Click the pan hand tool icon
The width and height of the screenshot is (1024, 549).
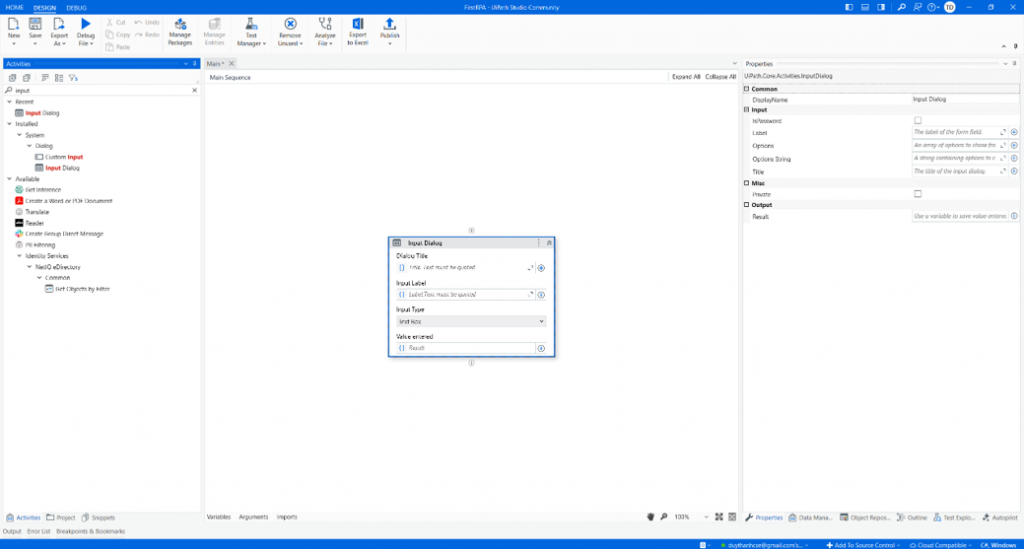650,517
